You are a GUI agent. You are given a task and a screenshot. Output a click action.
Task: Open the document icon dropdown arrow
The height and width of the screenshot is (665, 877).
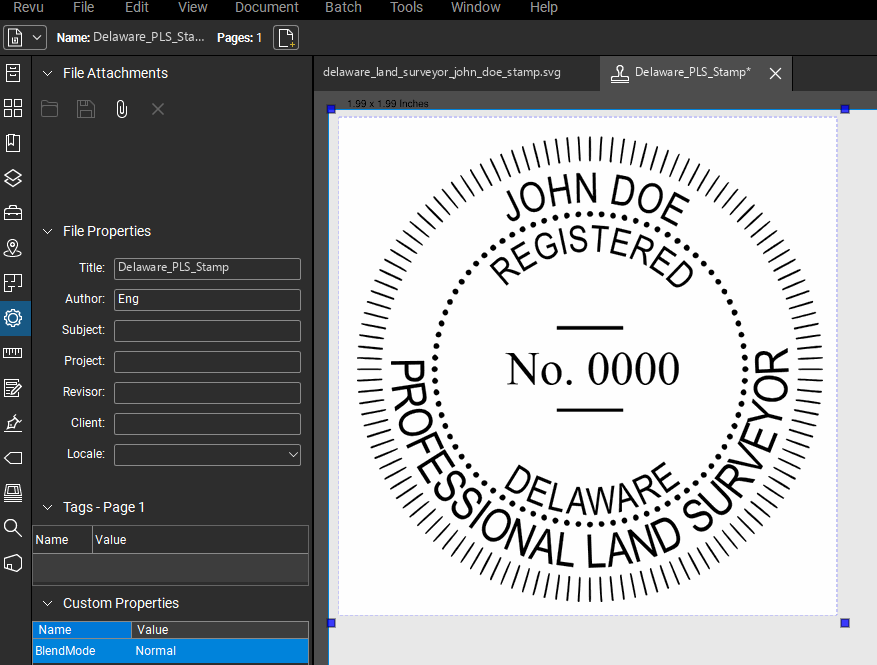[37, 38]
